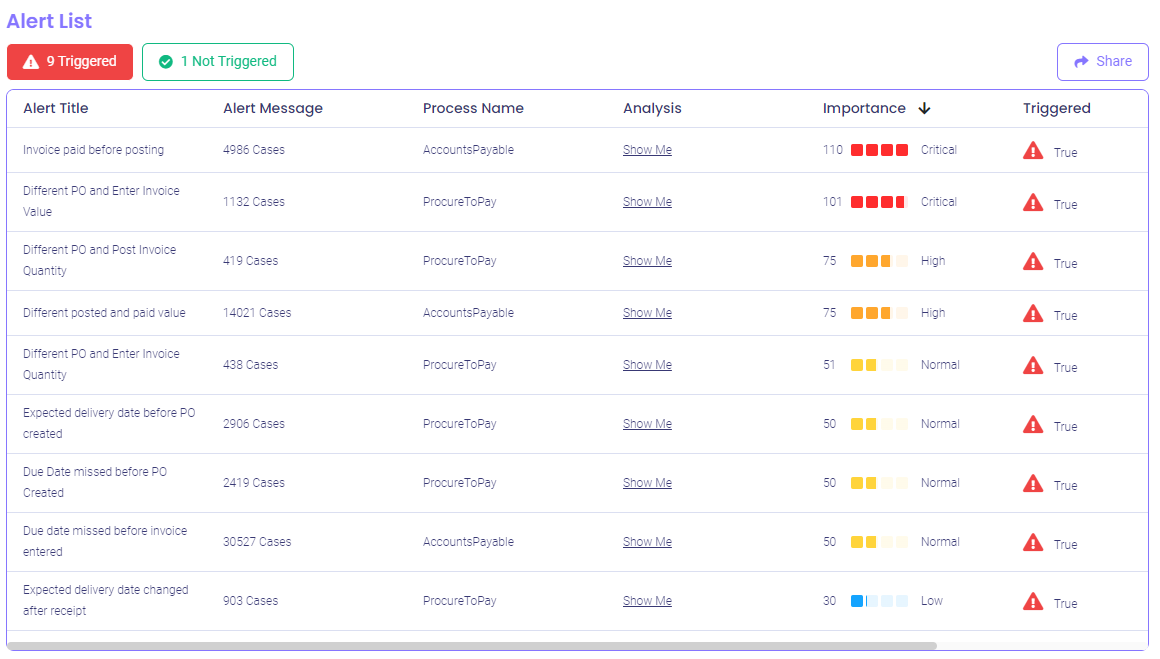1160x659 pixels.
Task: Click the red importance bar scoring 101
Action: pyautogui.click(x=879, y=202)
